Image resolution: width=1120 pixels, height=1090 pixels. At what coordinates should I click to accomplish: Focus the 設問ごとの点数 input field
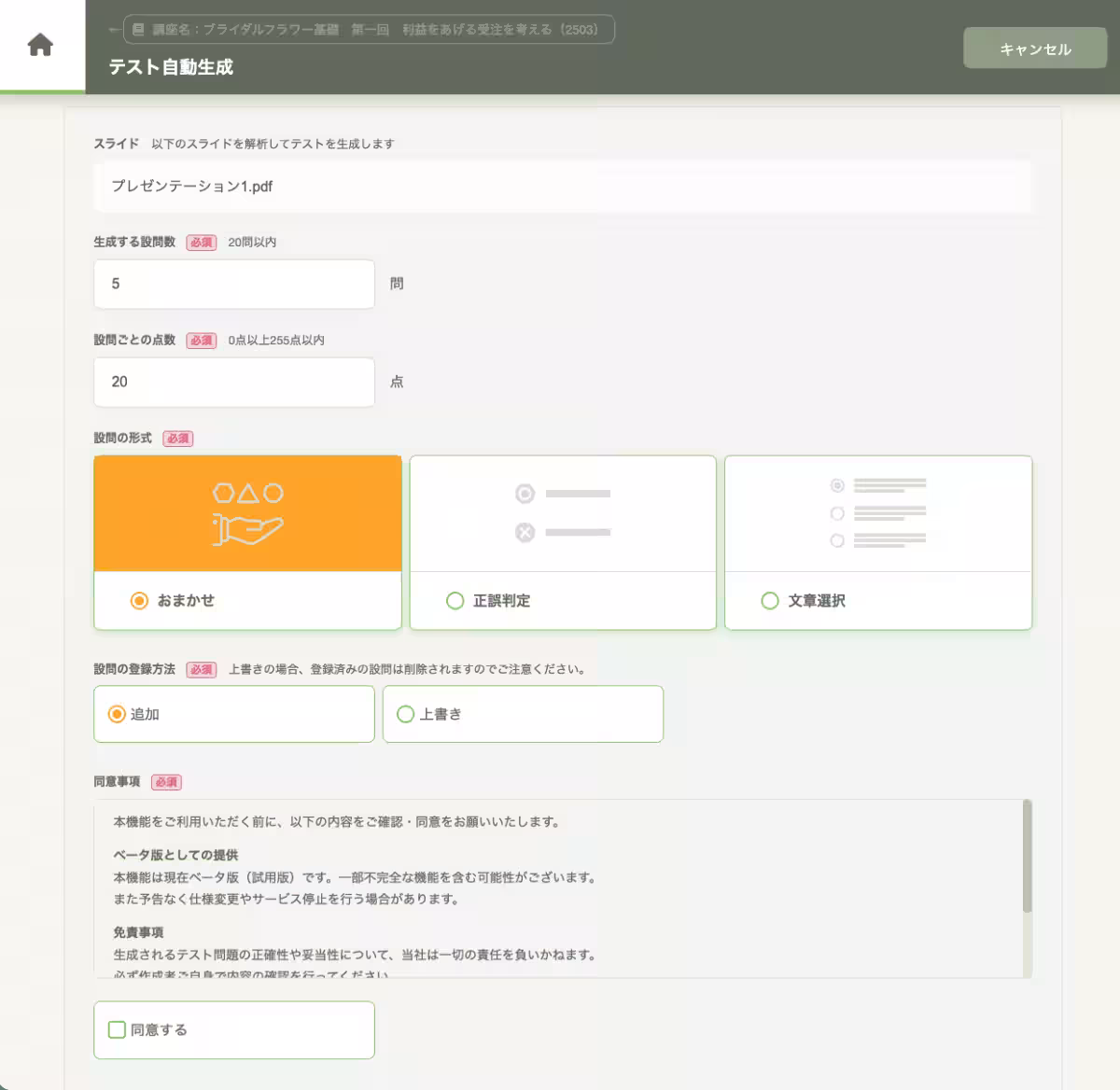[234, 382]
